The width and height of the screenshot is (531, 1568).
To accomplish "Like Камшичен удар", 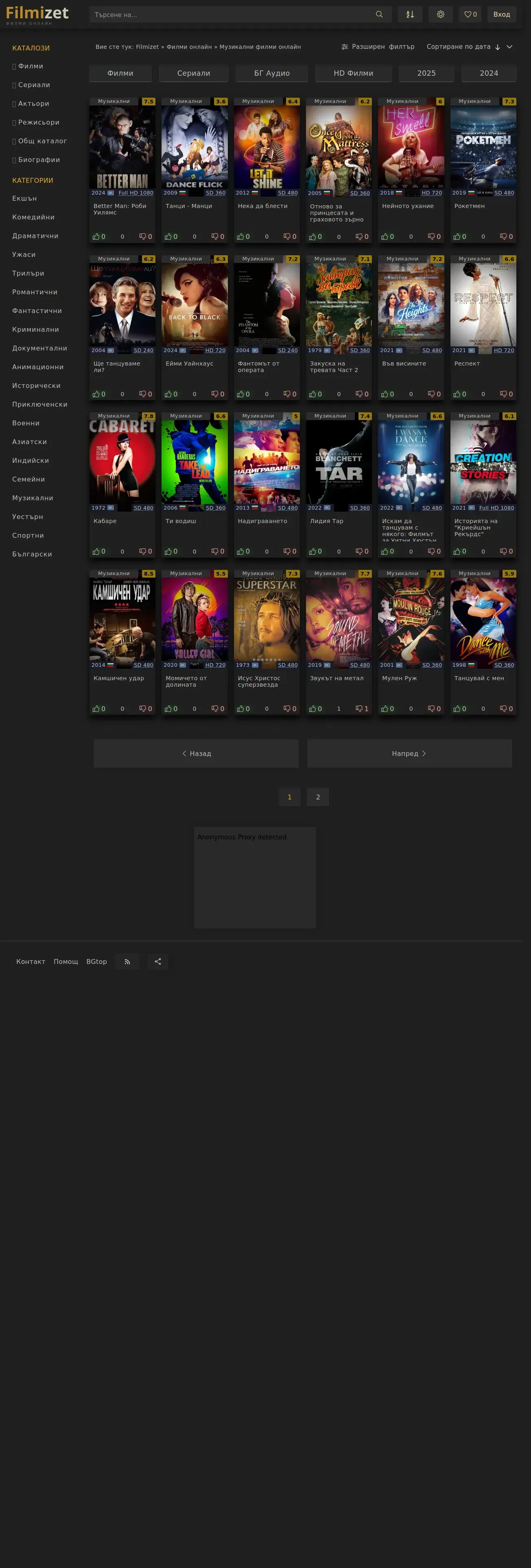I will pos(98,709).
